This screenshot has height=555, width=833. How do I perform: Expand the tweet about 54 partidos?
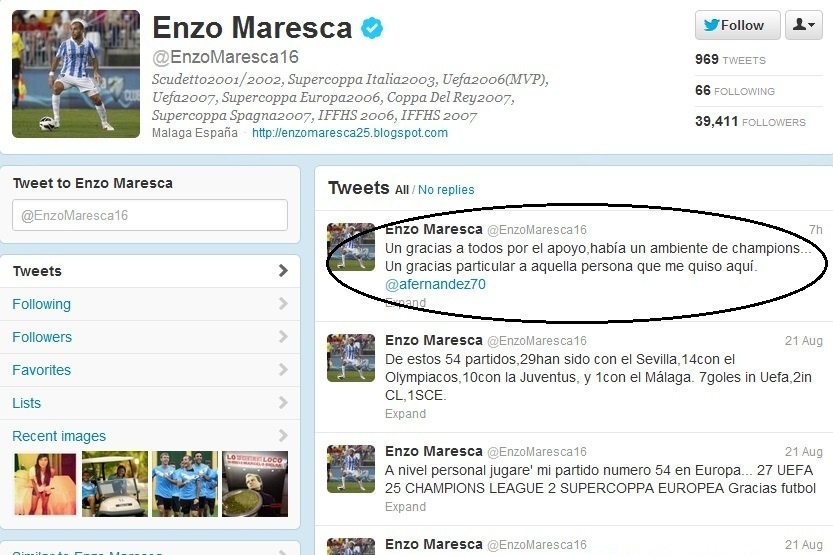(x=405, y=414)
